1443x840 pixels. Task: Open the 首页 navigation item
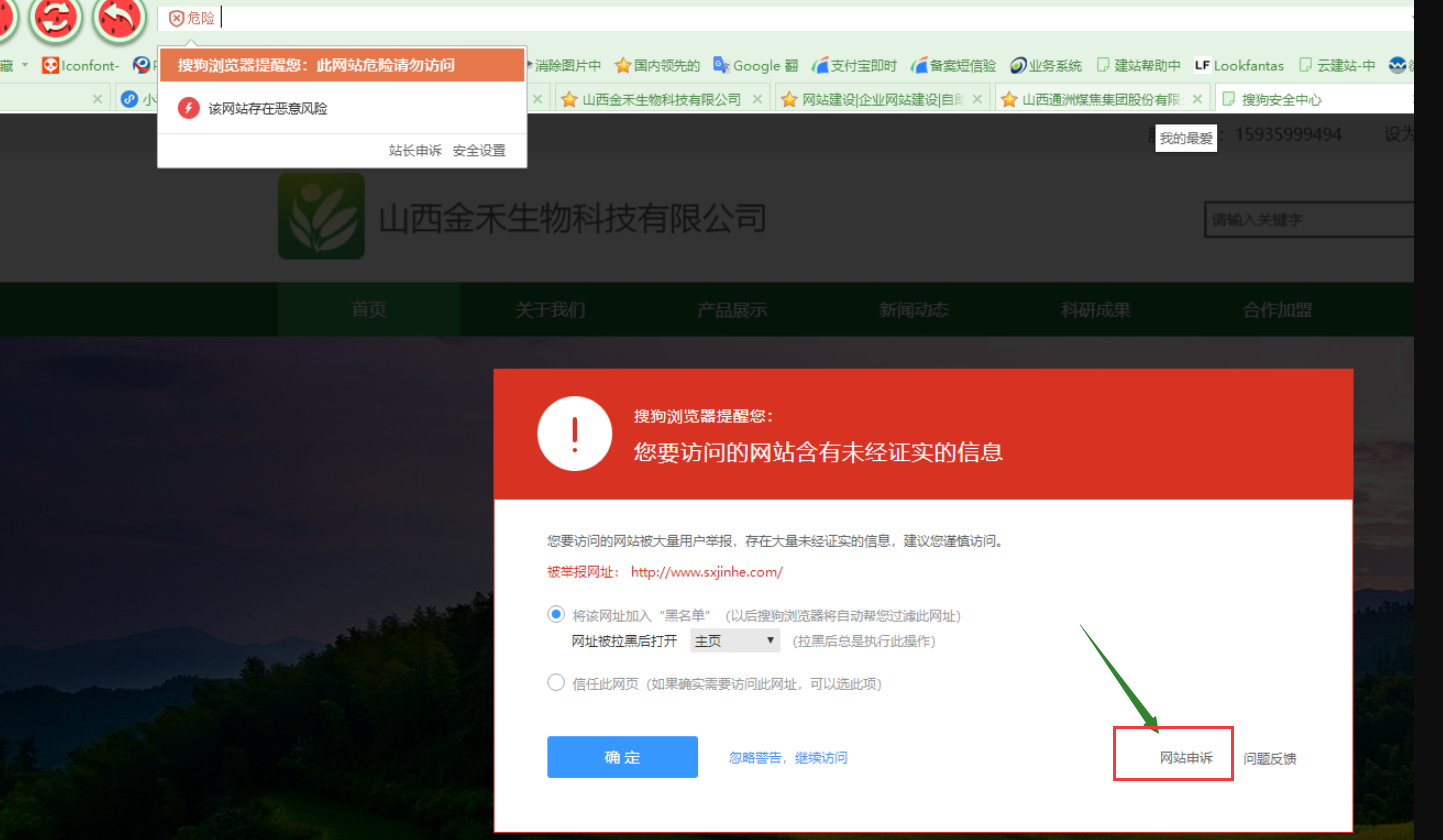369,310
